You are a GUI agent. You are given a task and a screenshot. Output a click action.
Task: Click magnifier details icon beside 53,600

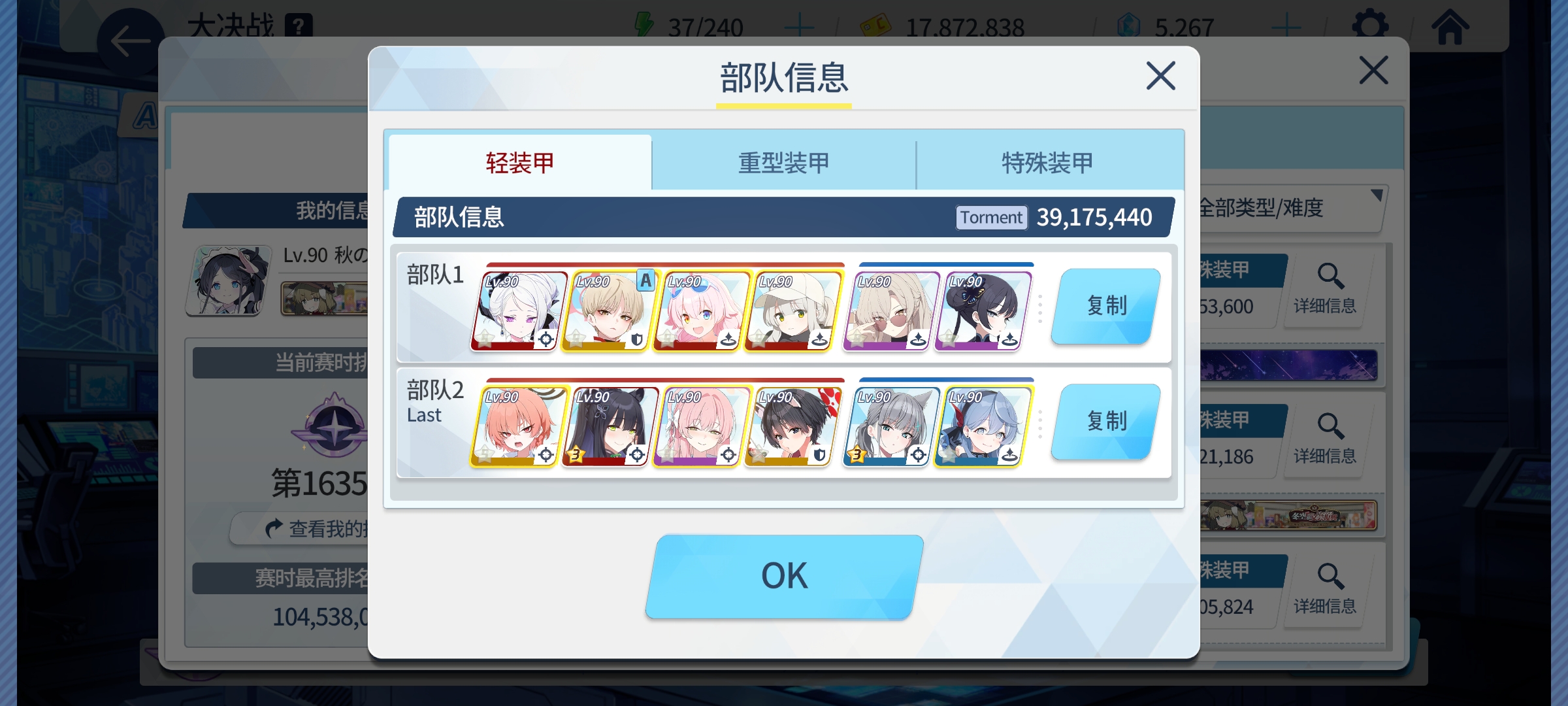[1325, 288]
